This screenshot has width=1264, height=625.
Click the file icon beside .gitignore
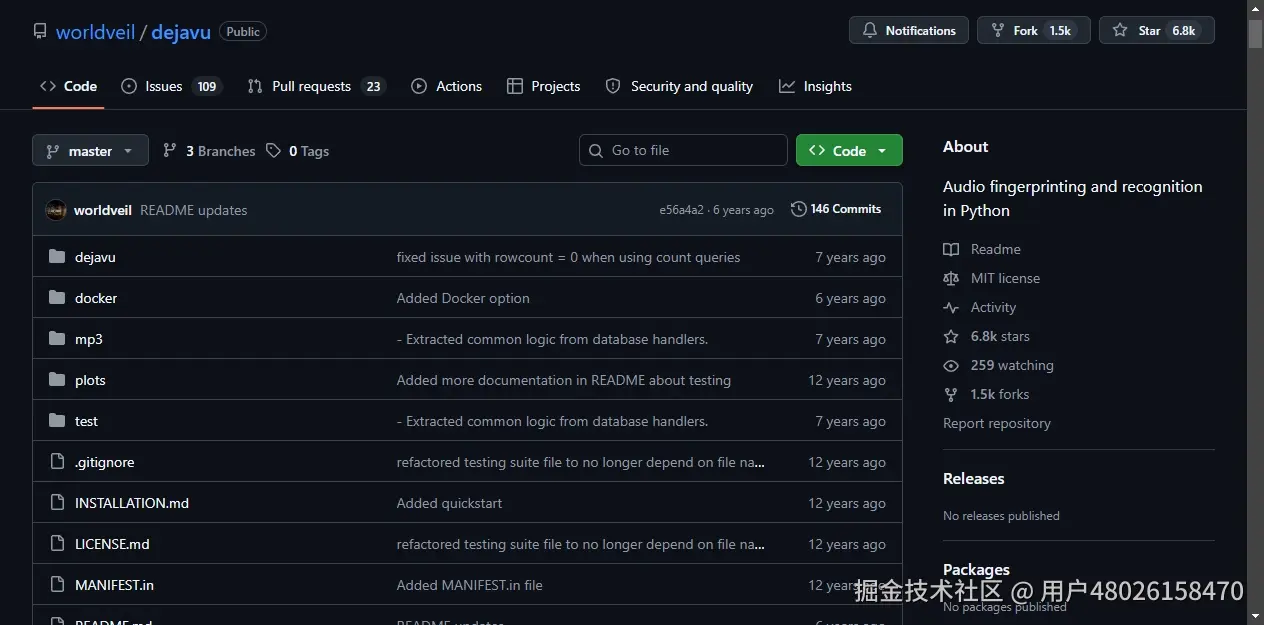point(57,462)
